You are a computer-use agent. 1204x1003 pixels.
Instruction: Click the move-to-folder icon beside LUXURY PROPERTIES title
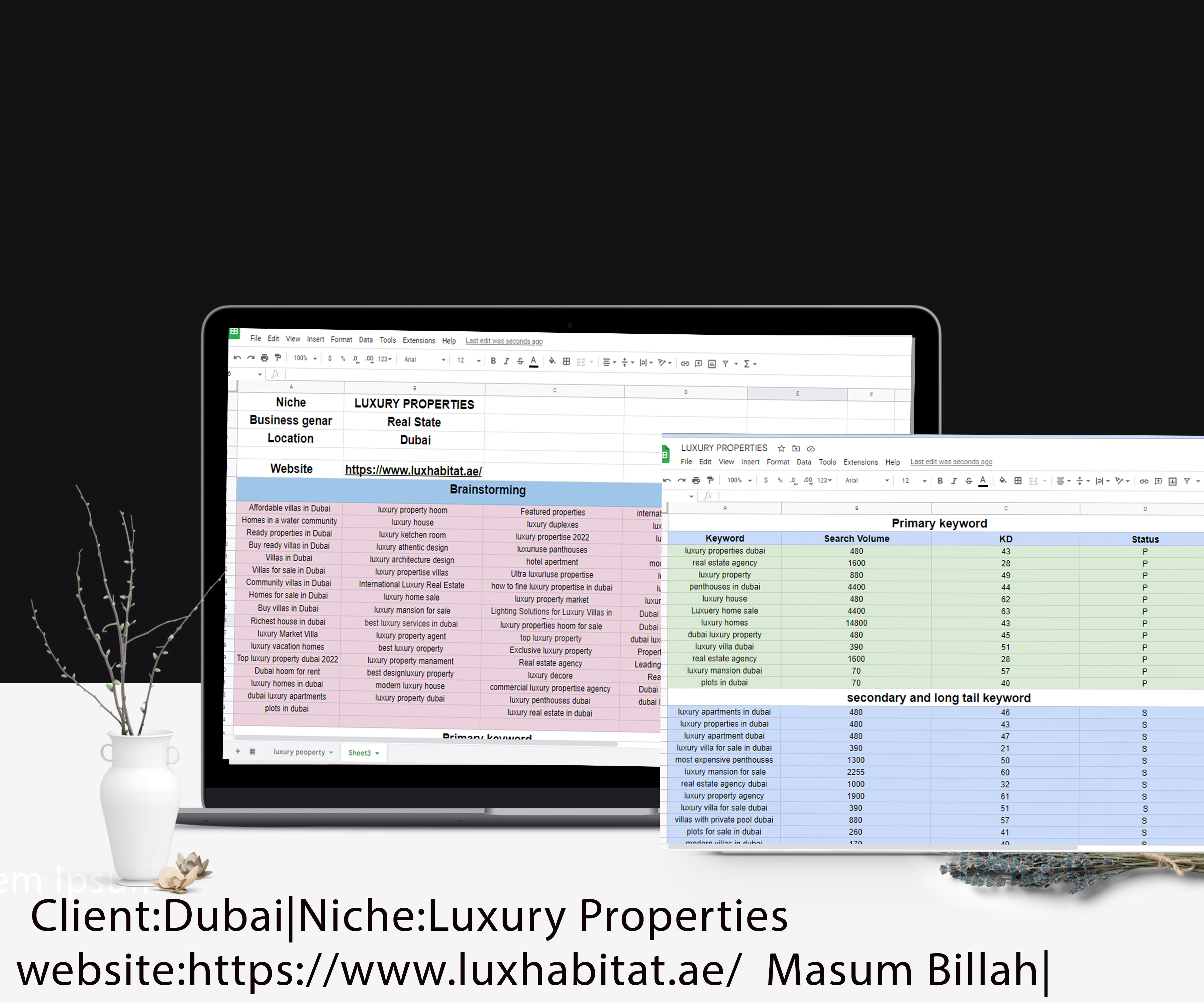coord(796,448)
